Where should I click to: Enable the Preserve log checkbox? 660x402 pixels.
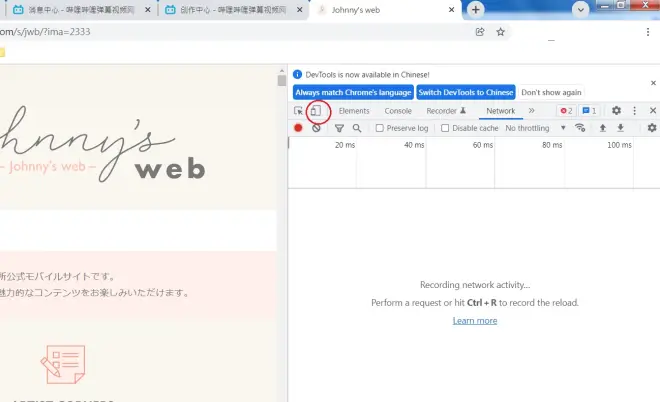[x=380, y=128]
